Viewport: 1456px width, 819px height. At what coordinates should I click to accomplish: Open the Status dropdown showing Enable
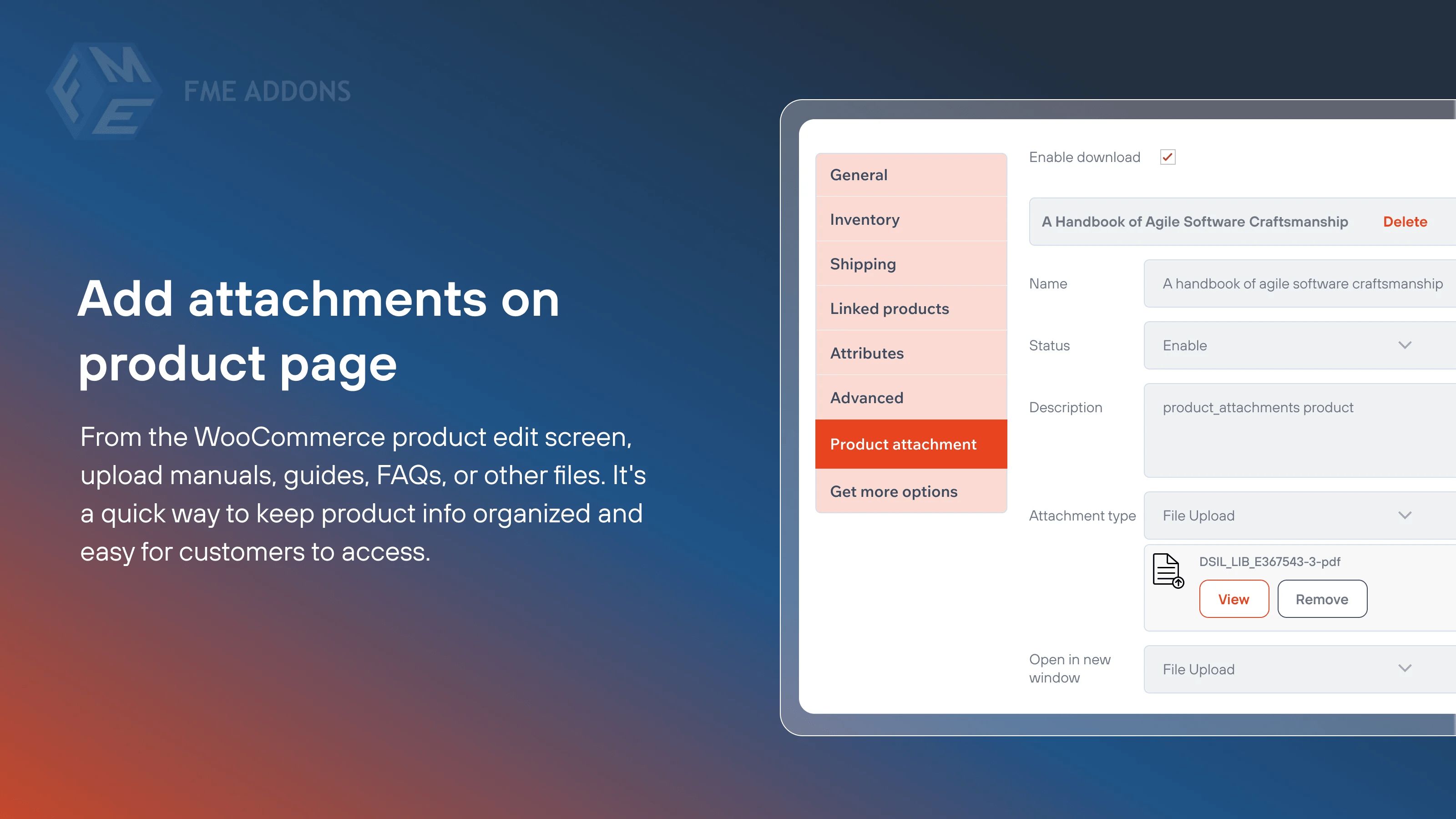[1294, 345]
